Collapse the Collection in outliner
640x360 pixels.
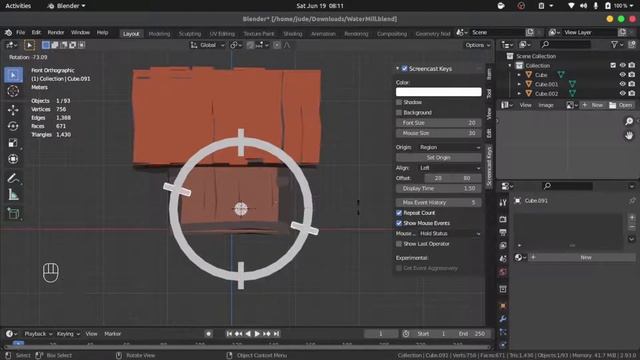(510, 65)
